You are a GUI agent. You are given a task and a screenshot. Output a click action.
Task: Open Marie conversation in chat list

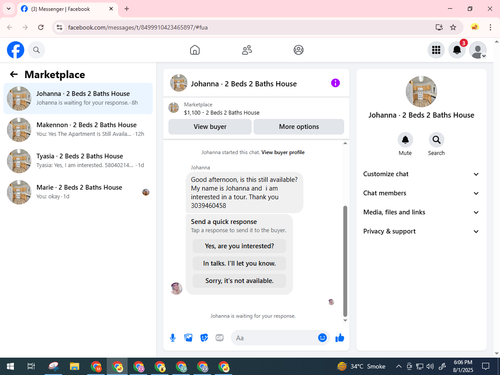[x=78, y=192]
